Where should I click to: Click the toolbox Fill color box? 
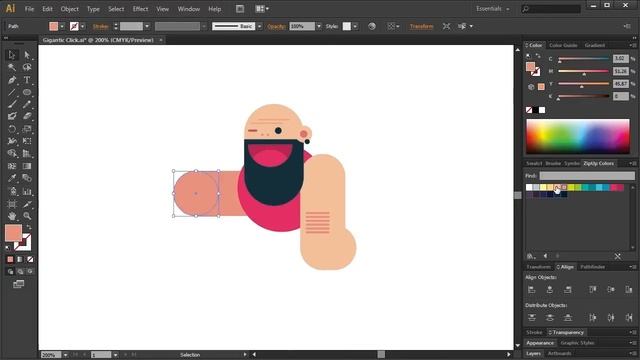click(13, 233)
